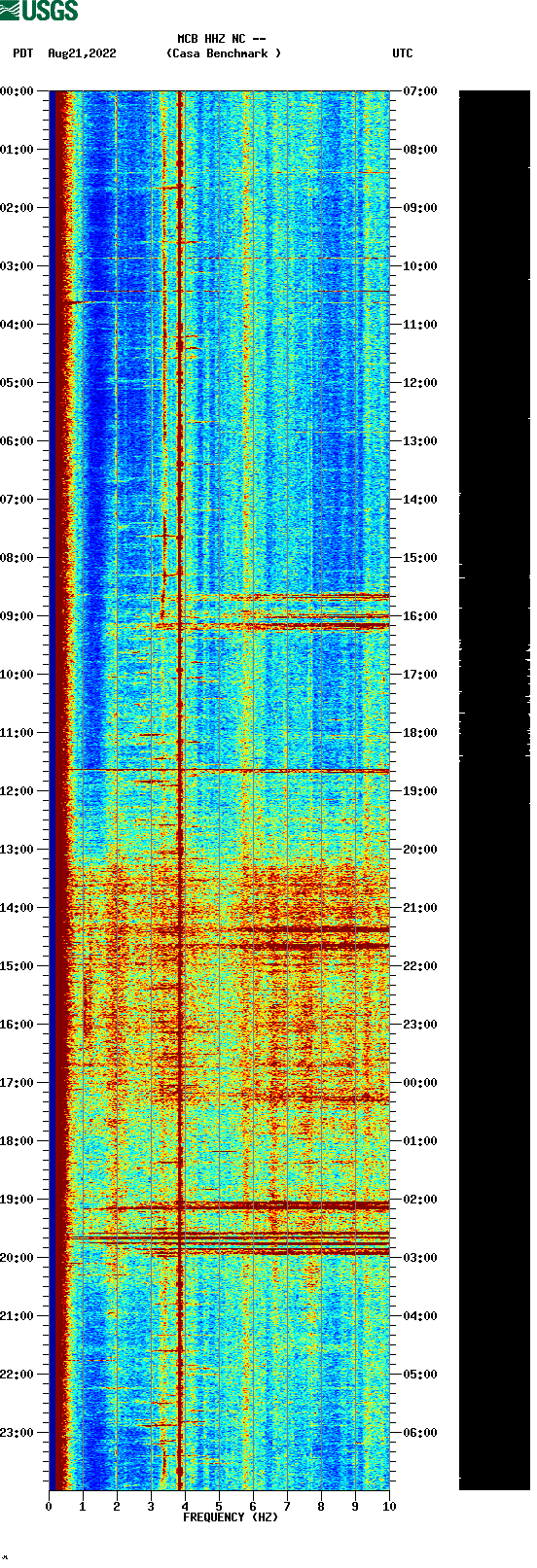Click the 05:00 PDT time label
Image resolution: width=537 pixels, height=1568 pixels.
17,383
